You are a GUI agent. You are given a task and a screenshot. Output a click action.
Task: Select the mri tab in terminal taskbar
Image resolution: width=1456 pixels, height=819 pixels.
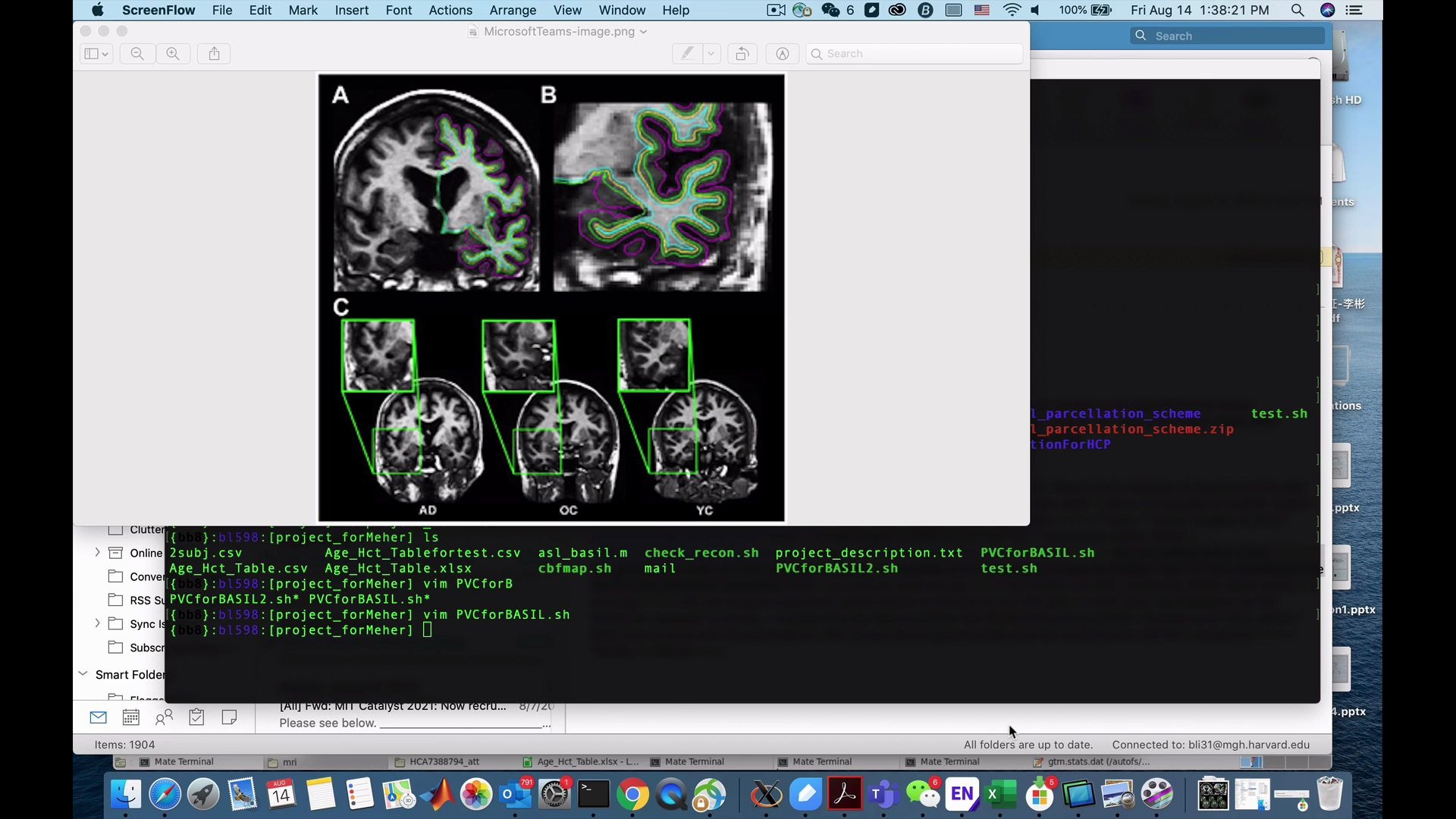click(289, 761)
